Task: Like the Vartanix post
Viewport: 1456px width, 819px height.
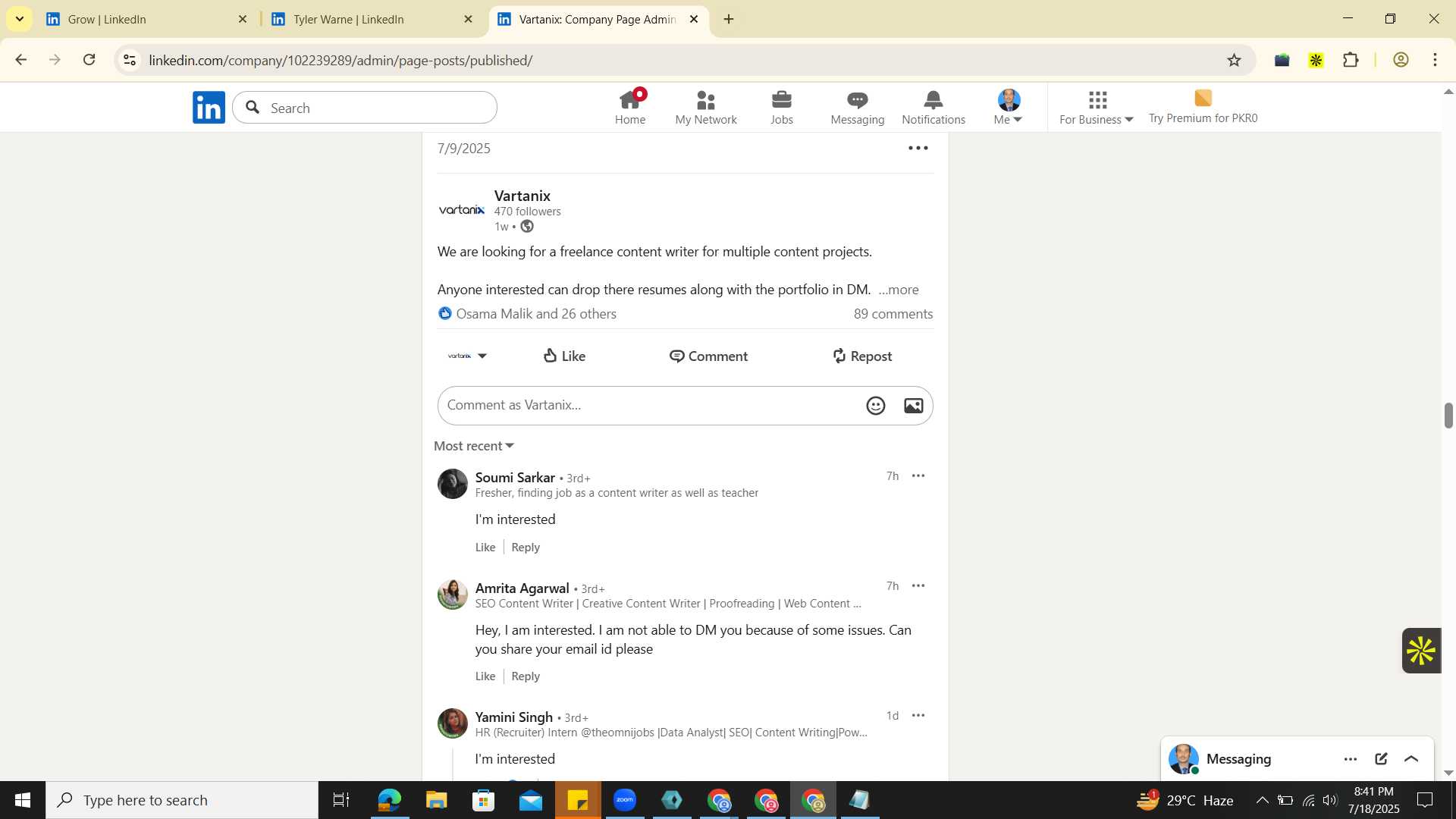Action: click(x=564, y=356)
